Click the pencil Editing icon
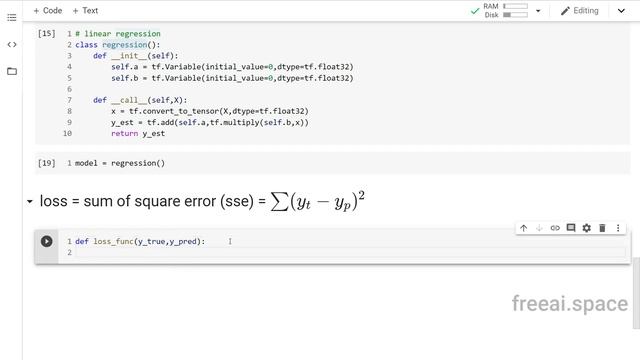Screen dimensions: 640x360 [565, 11]
